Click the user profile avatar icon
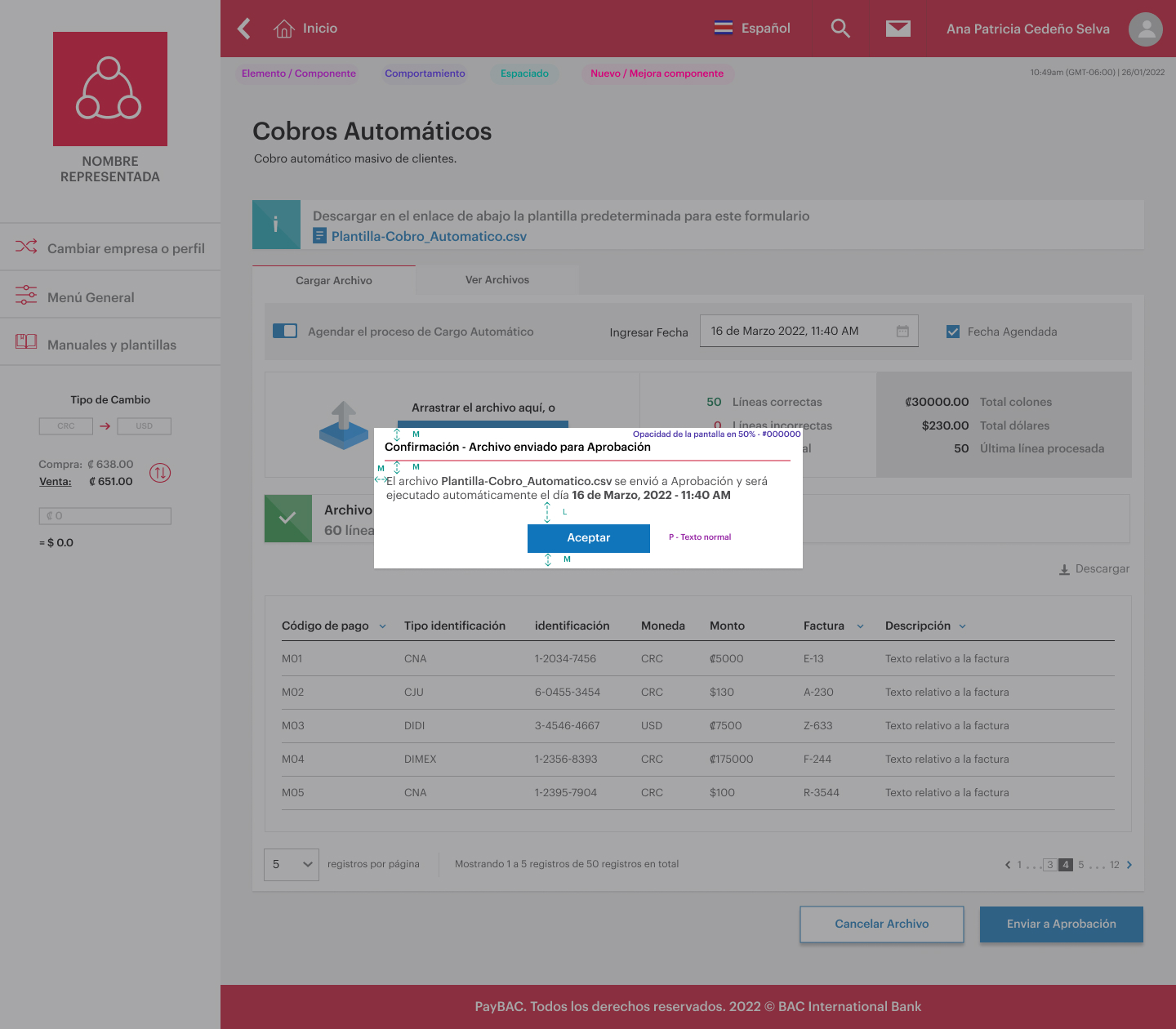Screen dimensions: 1176x1029 click(1145, 29)
